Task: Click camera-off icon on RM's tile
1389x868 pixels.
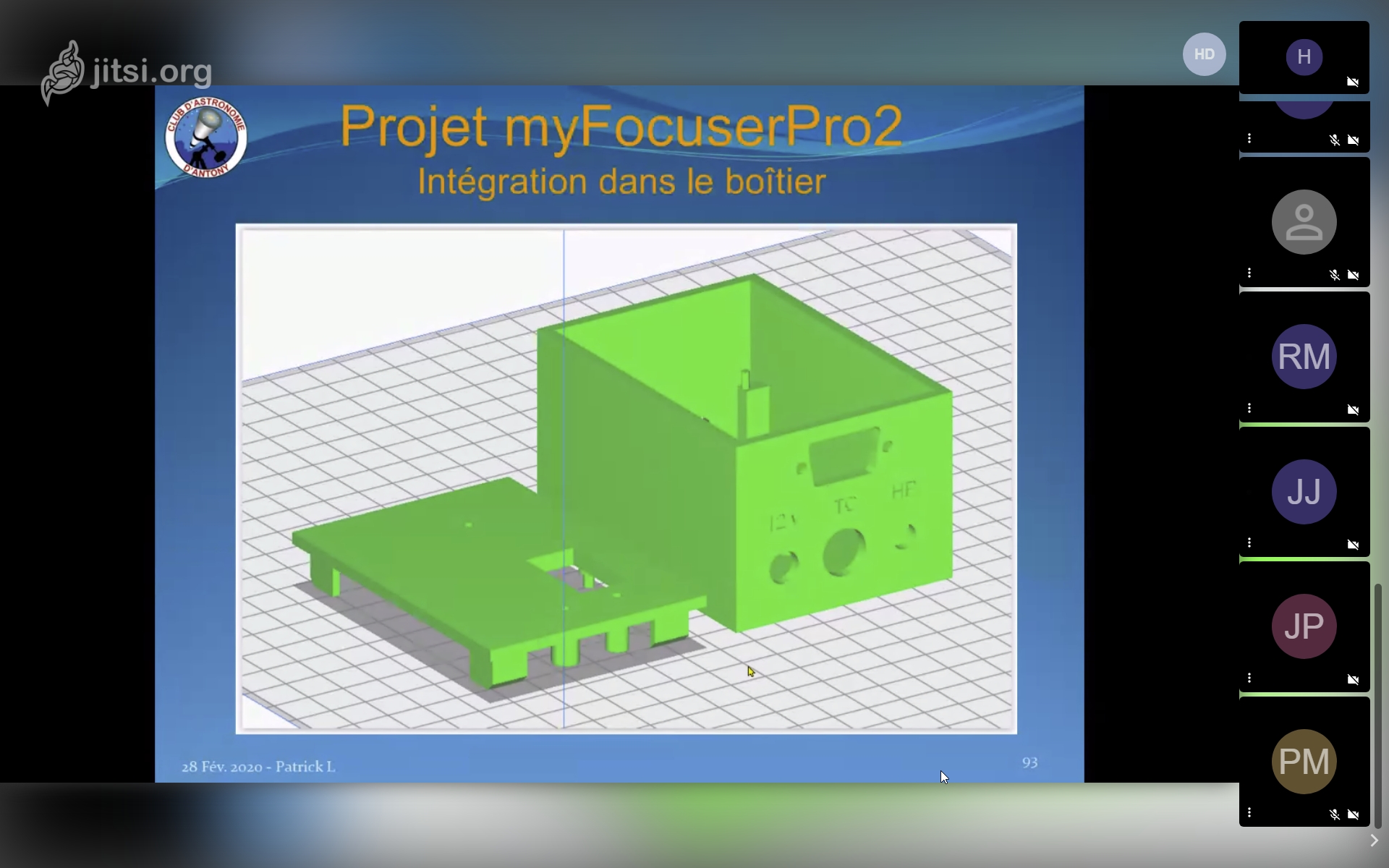Action: [1353, 410]
